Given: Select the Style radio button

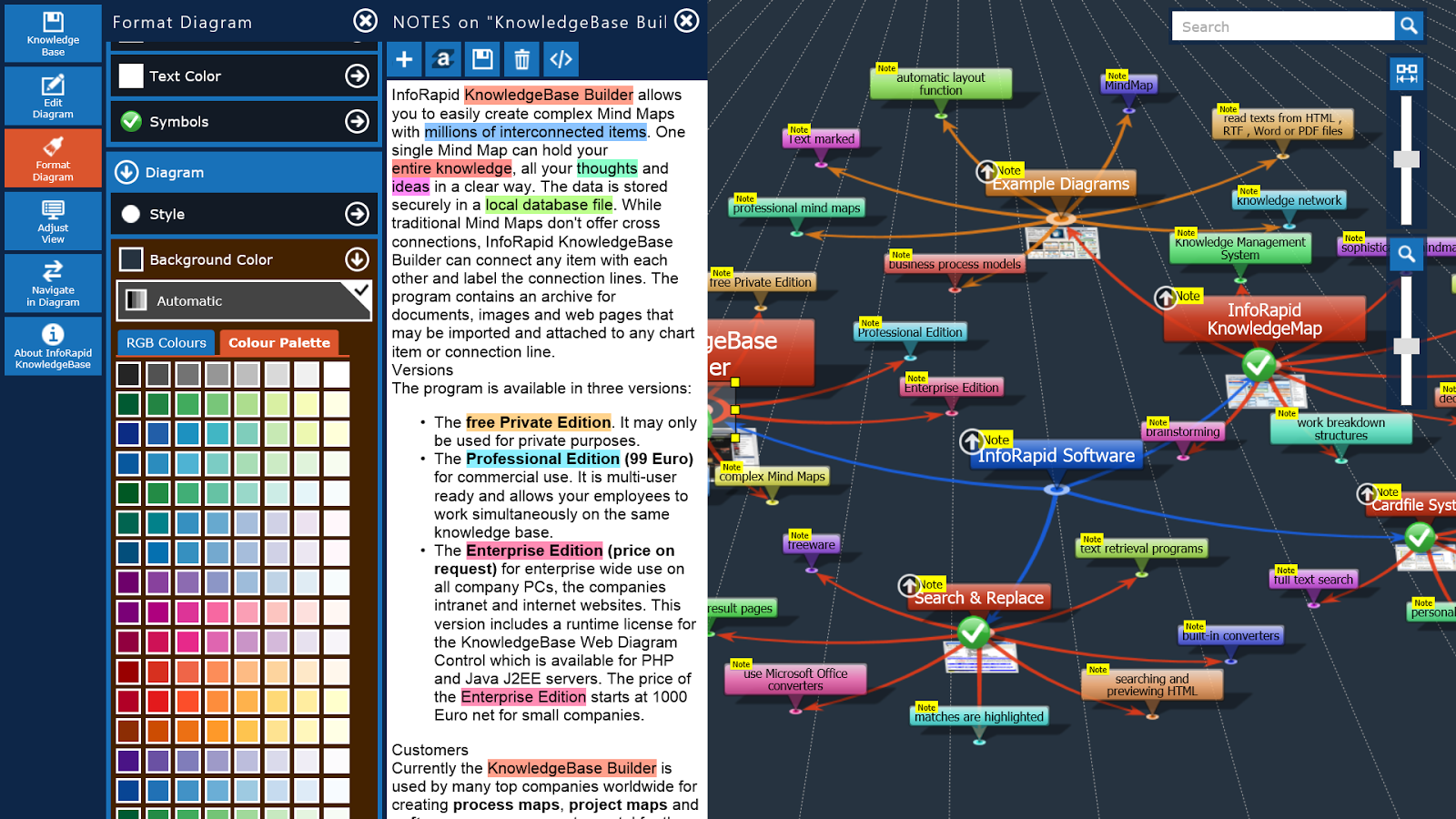Looking at the screenshot, I should tap(129, 214).
